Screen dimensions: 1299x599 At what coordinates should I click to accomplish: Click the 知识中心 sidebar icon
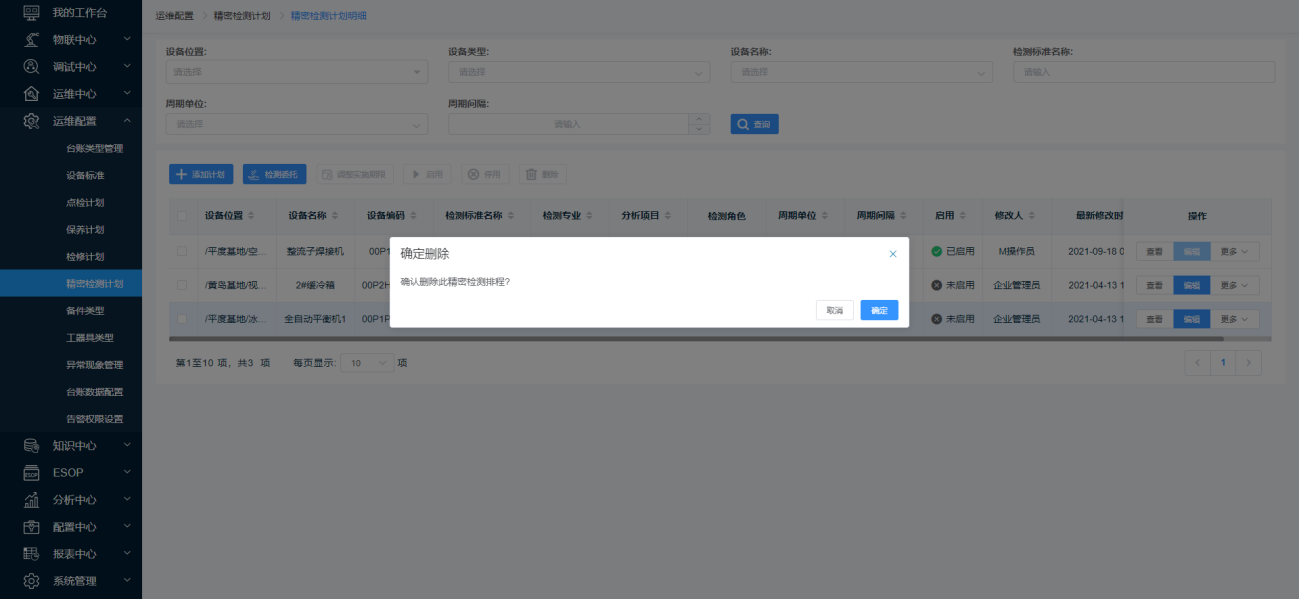[x=31, y=445]
